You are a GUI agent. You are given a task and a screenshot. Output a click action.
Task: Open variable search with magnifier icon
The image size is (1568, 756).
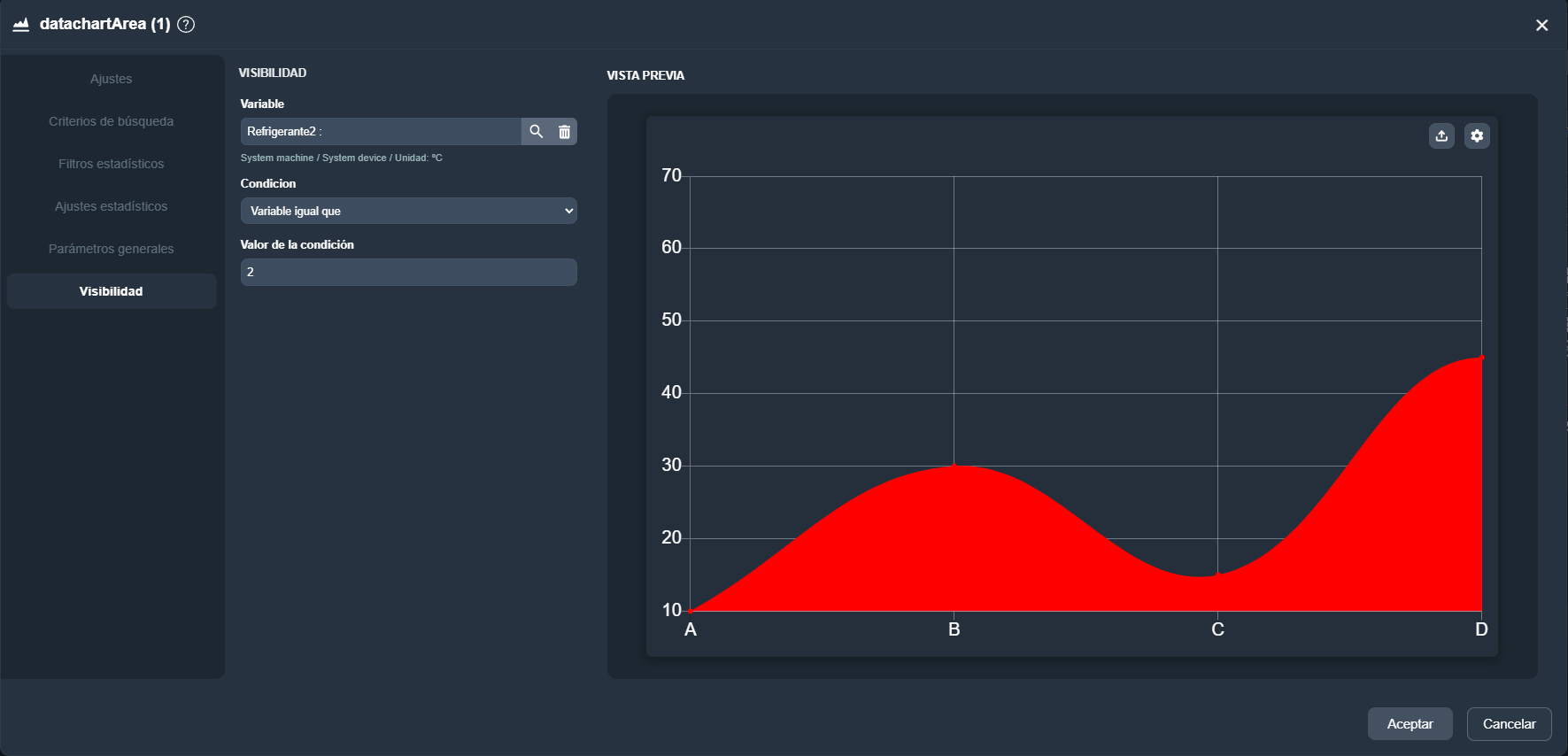(536, 132)
